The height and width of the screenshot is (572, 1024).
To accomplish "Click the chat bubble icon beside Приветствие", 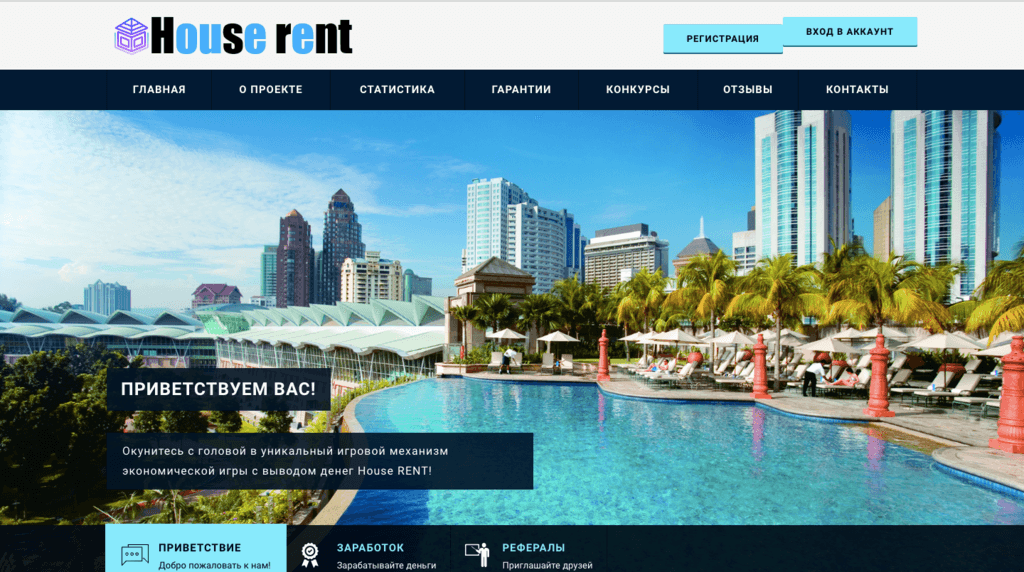I will coord(135,554).
